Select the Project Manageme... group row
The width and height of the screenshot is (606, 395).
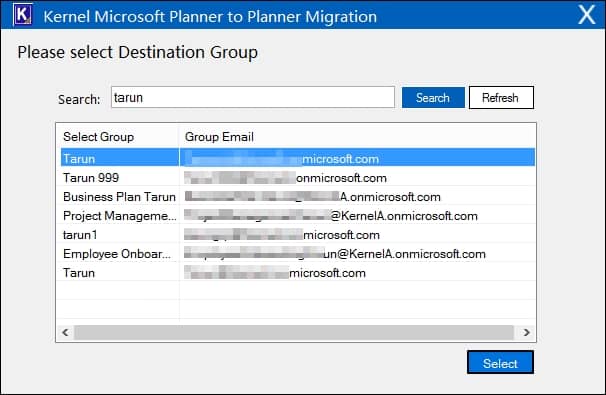click(x=298, y=216)
